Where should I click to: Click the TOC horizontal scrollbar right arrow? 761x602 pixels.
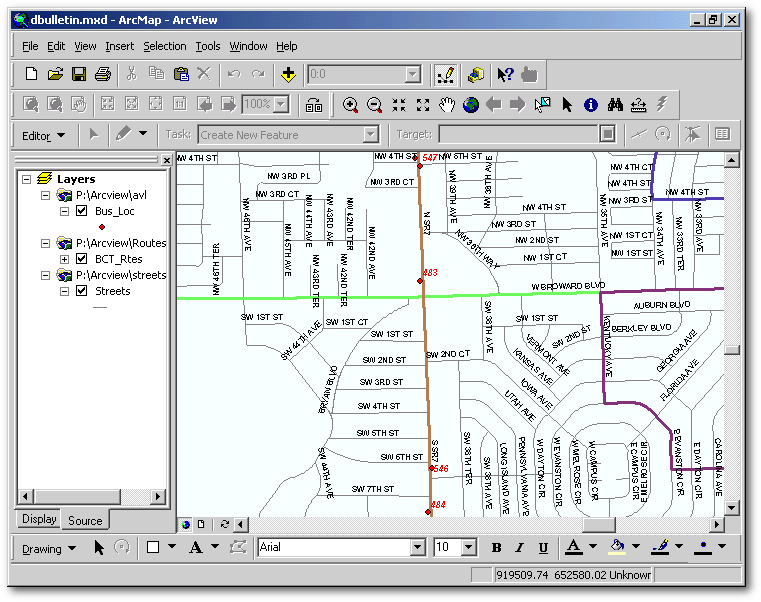pyautogui.click(x=157, y=497)
